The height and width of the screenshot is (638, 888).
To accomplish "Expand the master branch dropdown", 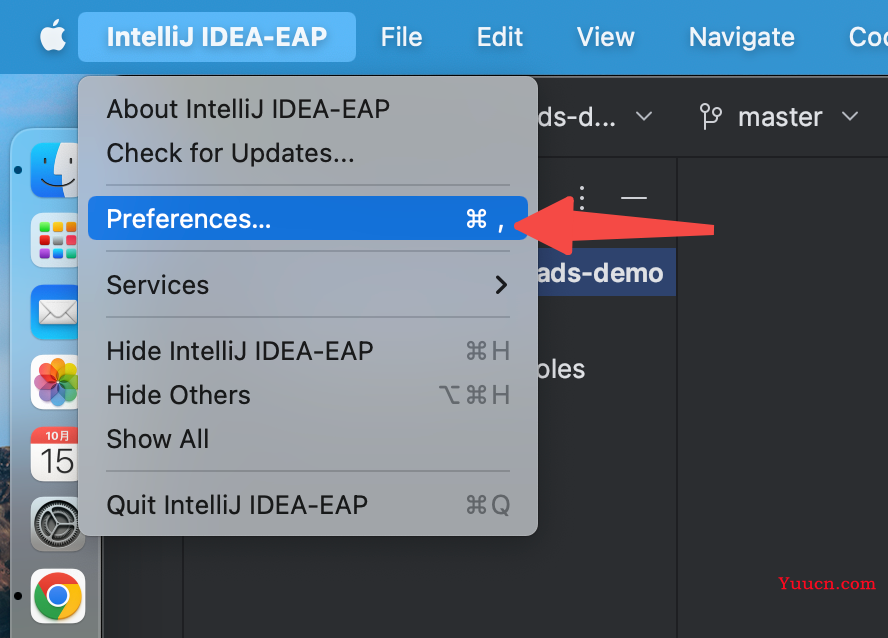I will coord(849,117).
